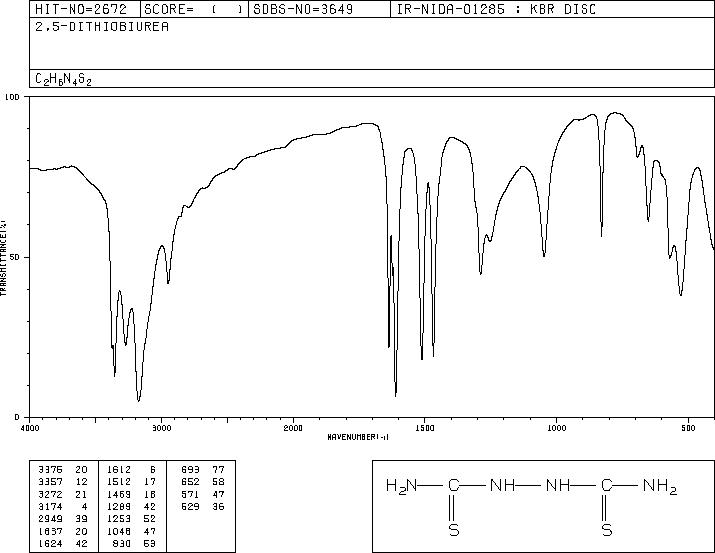Click the 2000 wavenumber axis label
This screenshot has height=553, width=715.
pos(293,428)
